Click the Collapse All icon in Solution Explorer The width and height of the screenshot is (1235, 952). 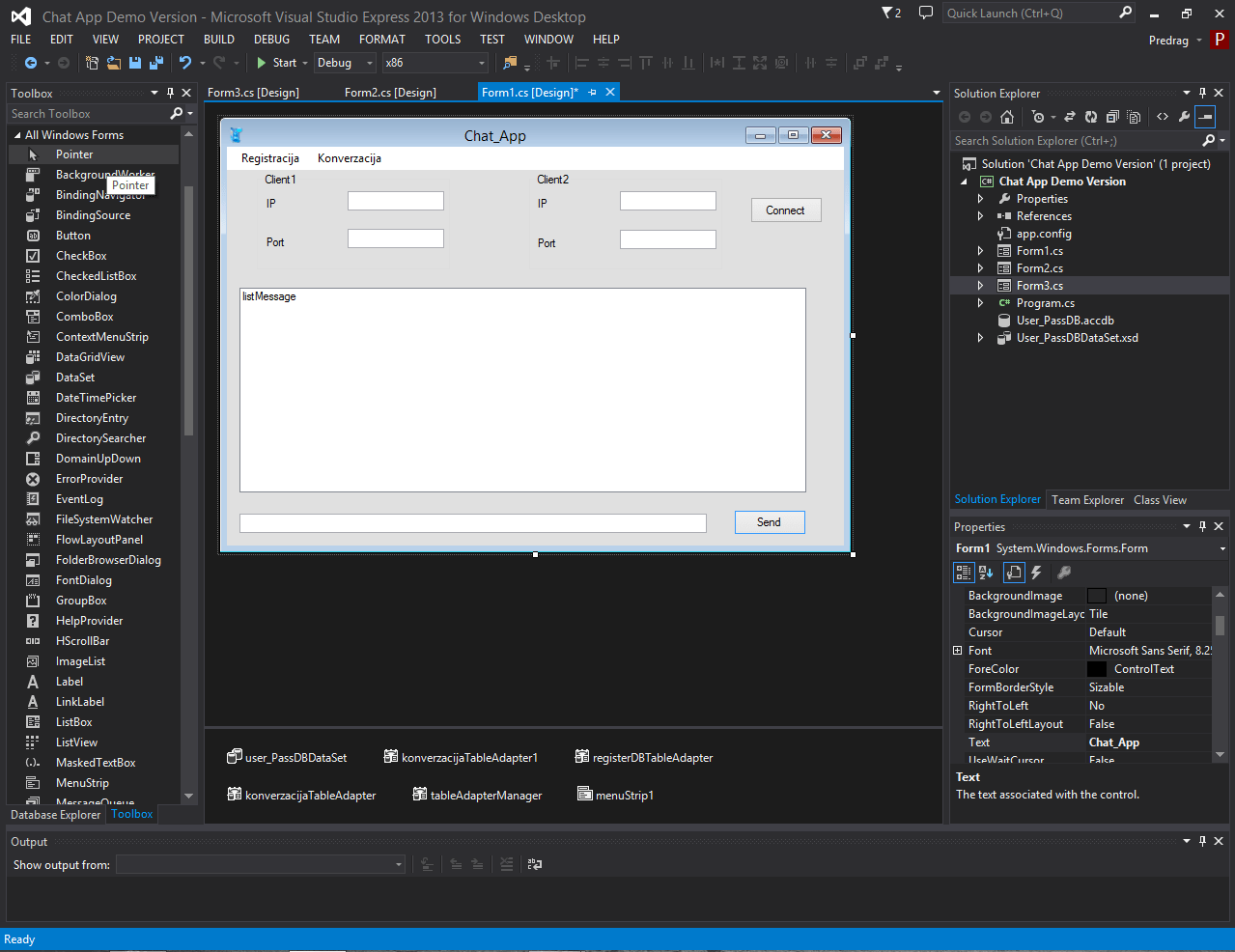pos(1111,117)
